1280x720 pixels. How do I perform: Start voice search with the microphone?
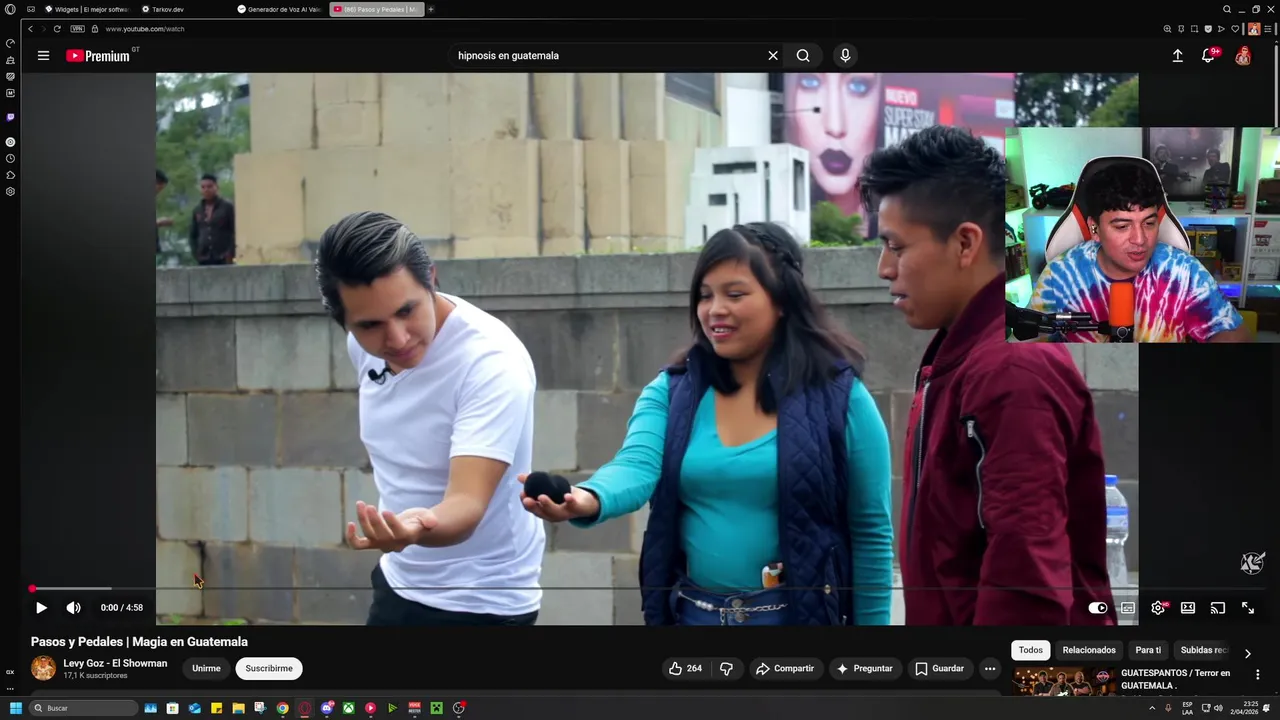pos(845,56)
